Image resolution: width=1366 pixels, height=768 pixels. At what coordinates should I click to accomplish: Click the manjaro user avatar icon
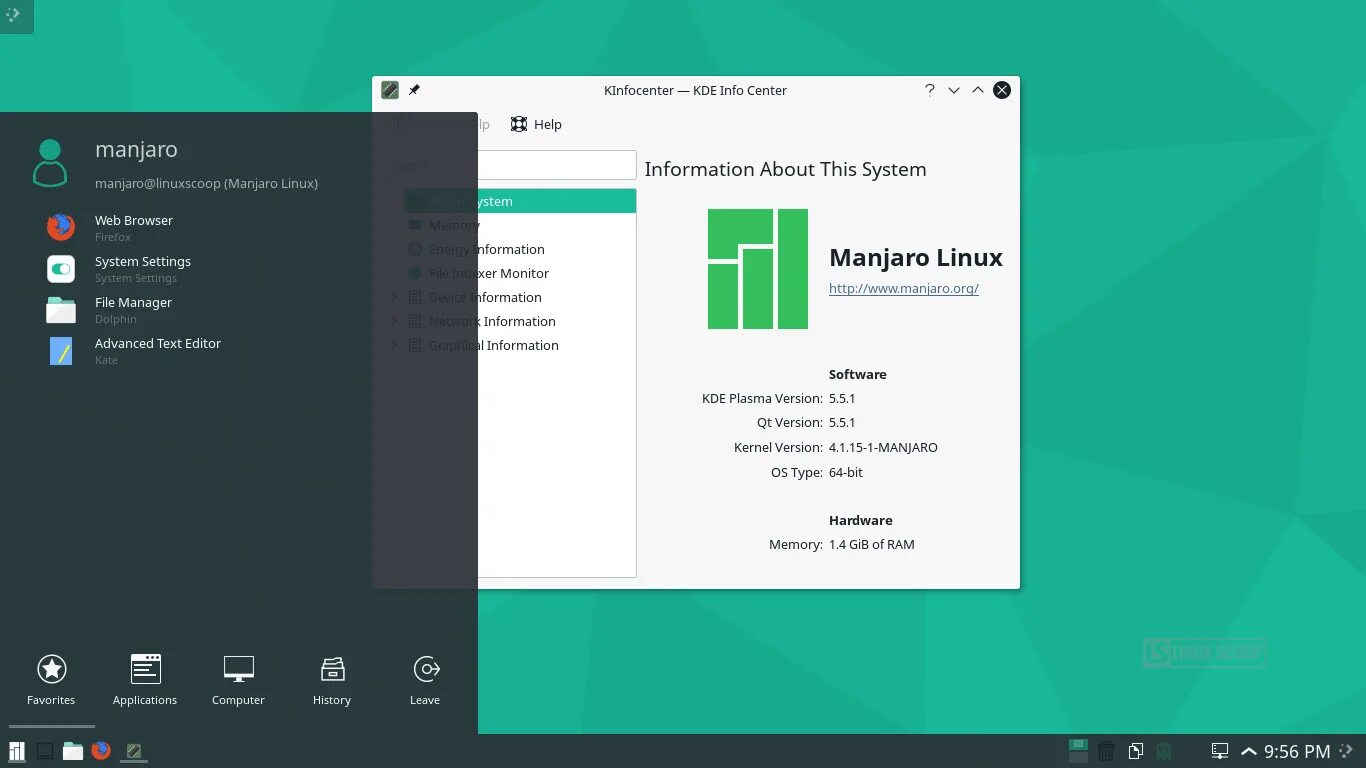click(50, 163)
